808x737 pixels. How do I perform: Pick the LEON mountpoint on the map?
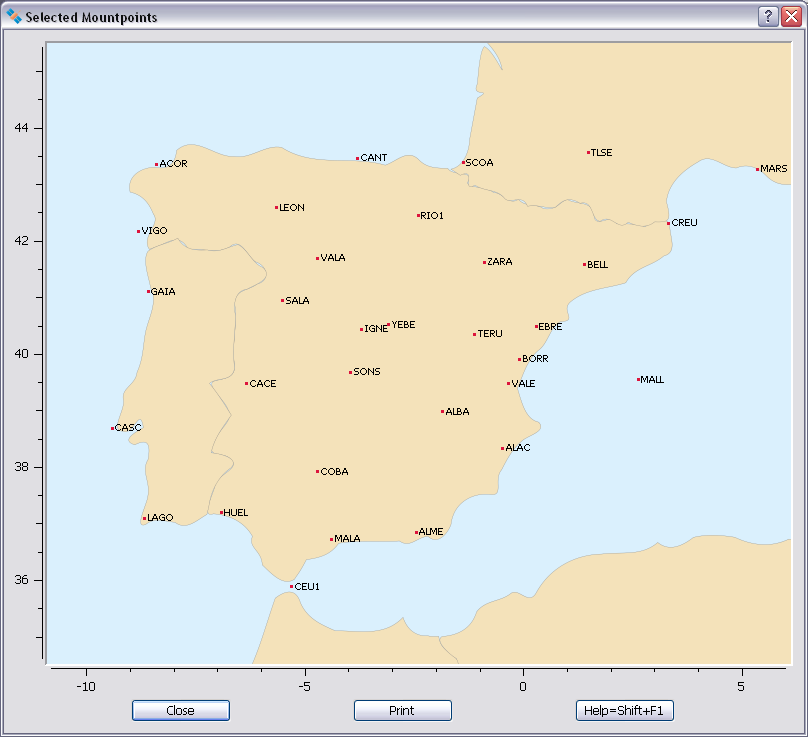coord(276,208)
